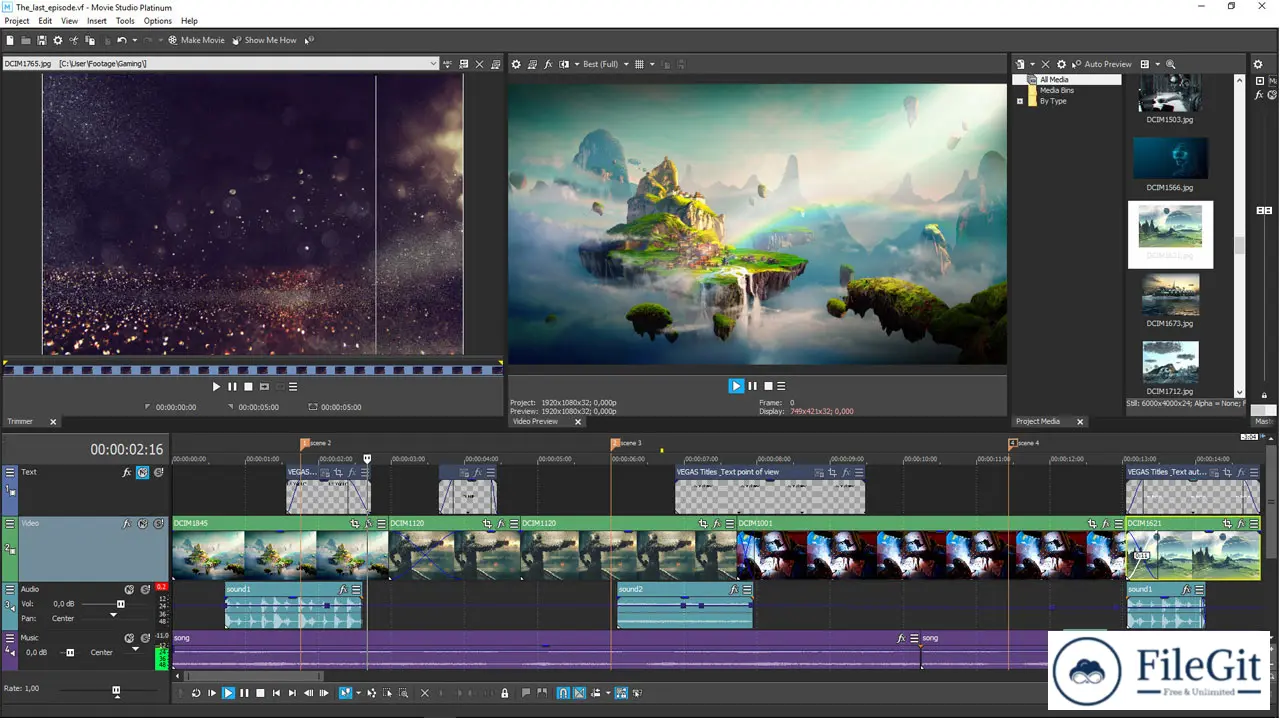Click the Show Me How button
Screen dimensions: 1280x720
tap(264, 40)
